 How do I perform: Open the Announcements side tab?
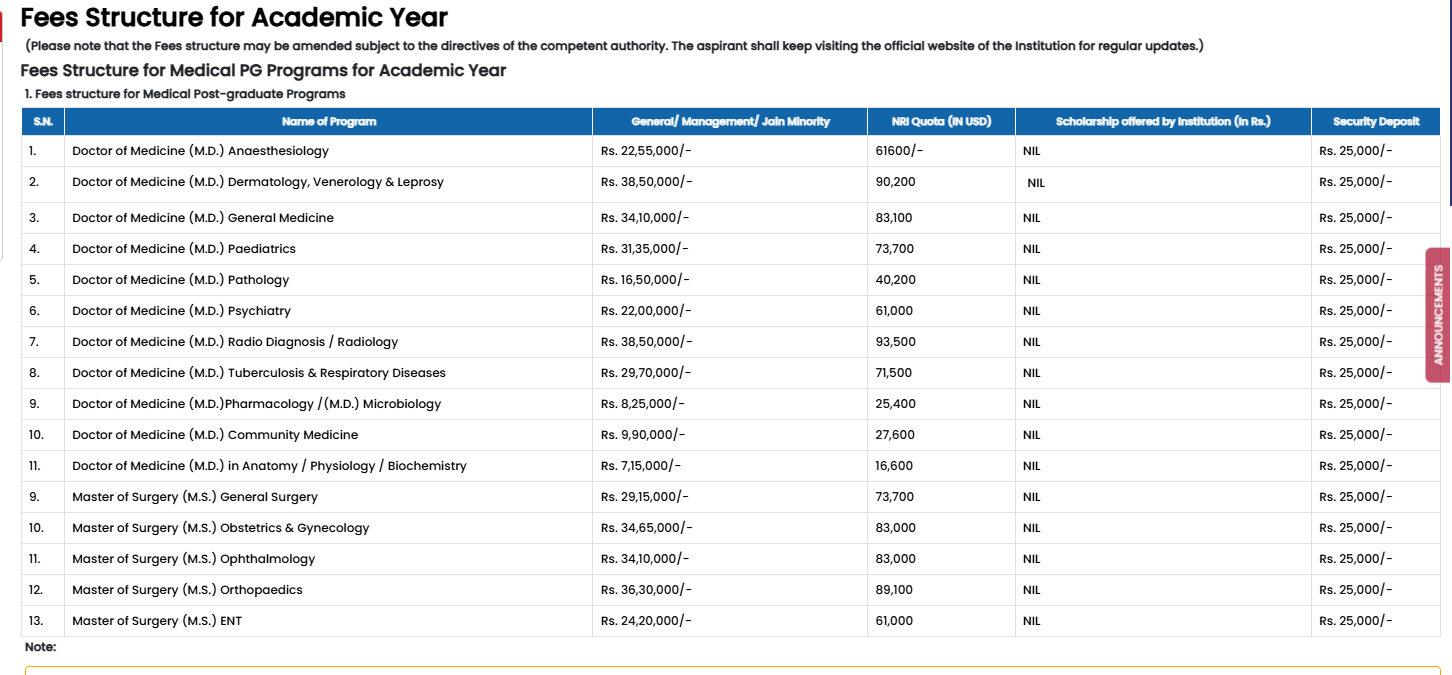(1438, 314)
